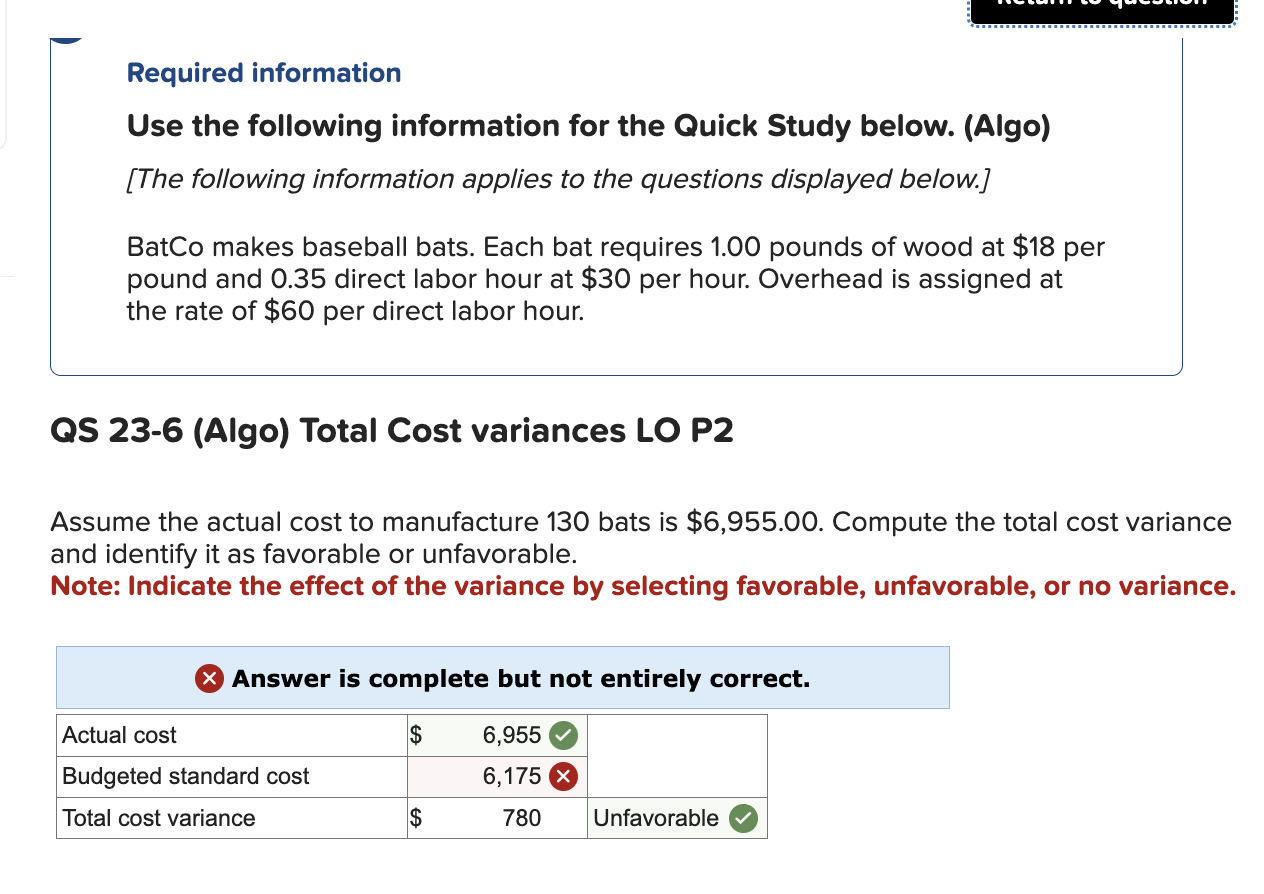Click the red X in the answer status banner
Viewport: 1264px width, 894px height.
click(210, 678)
